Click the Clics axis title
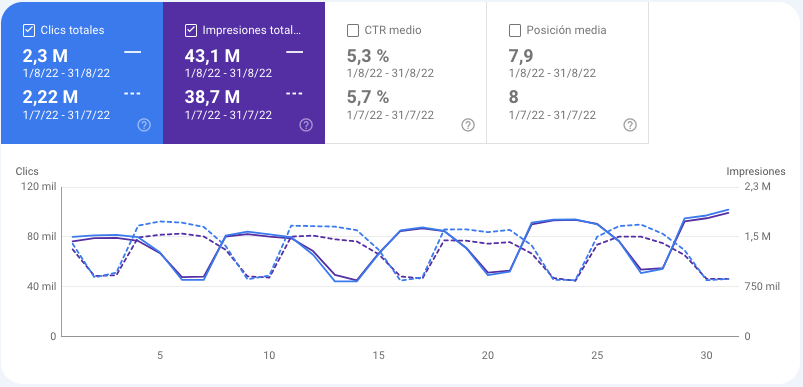 click(x=27, y=171)
